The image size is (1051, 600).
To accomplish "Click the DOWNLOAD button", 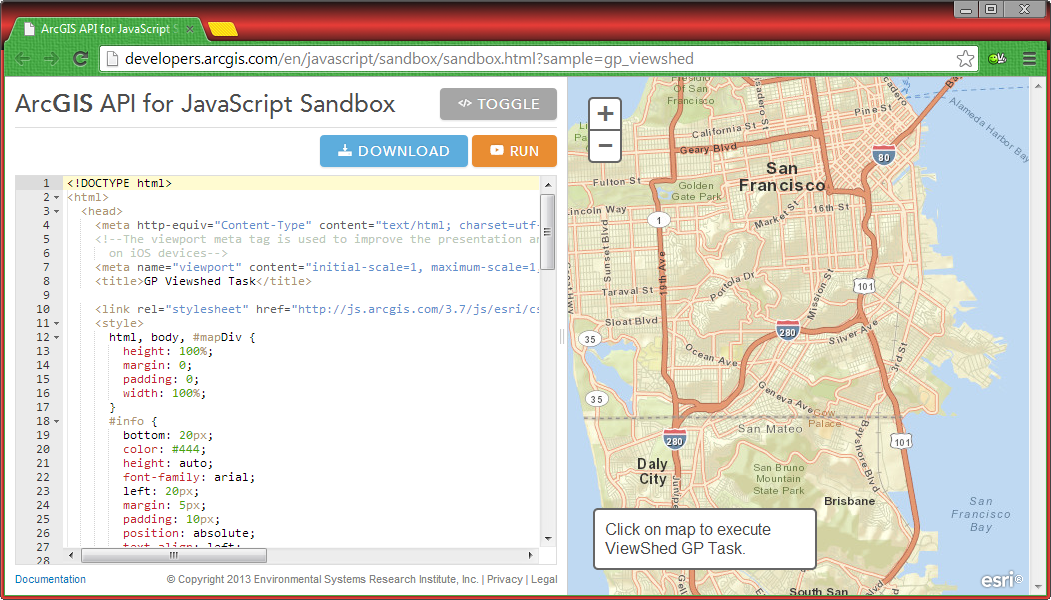I will [x=393, y=151].
